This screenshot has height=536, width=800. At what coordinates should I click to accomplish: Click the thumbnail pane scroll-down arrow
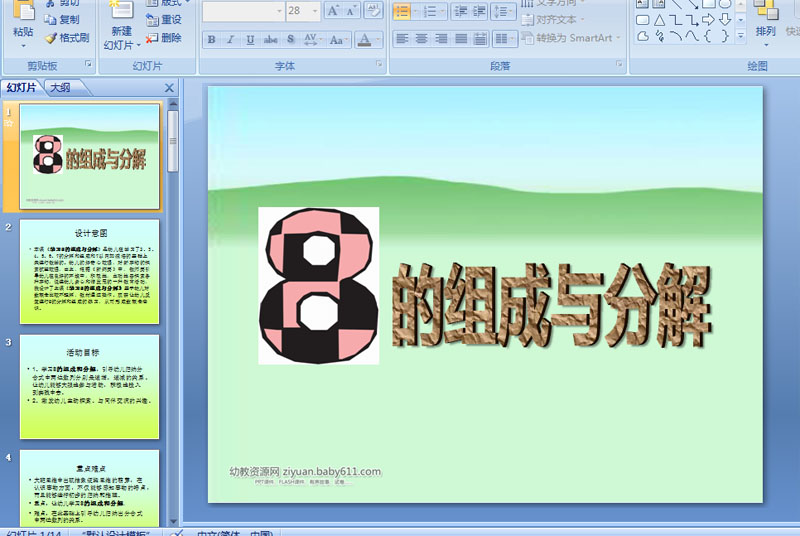click(173, 521)
